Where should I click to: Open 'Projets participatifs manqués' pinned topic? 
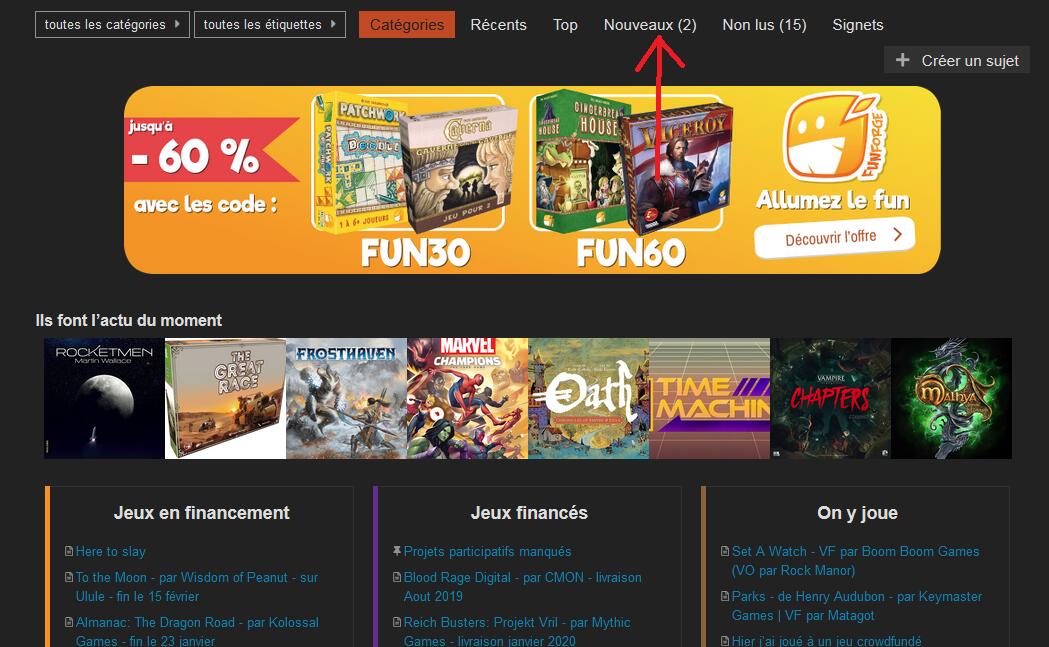[x=487, y=551]
